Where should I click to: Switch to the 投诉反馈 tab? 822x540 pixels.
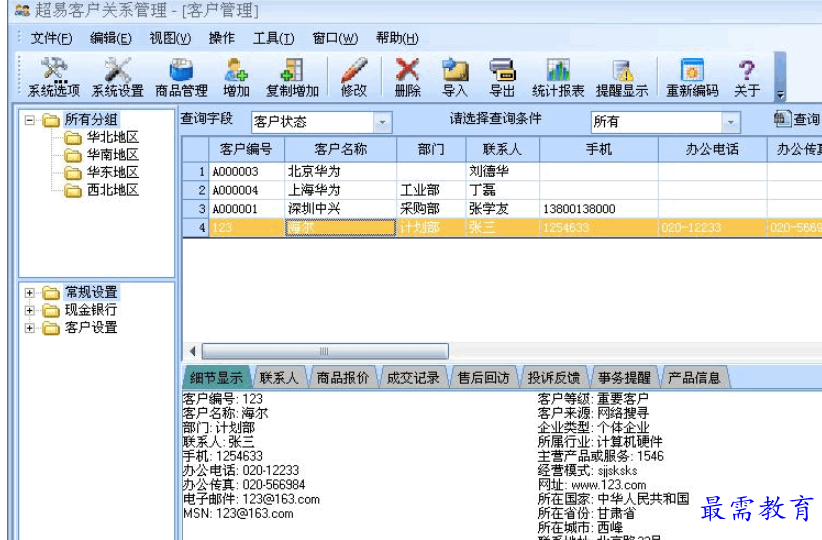point(554,377)
